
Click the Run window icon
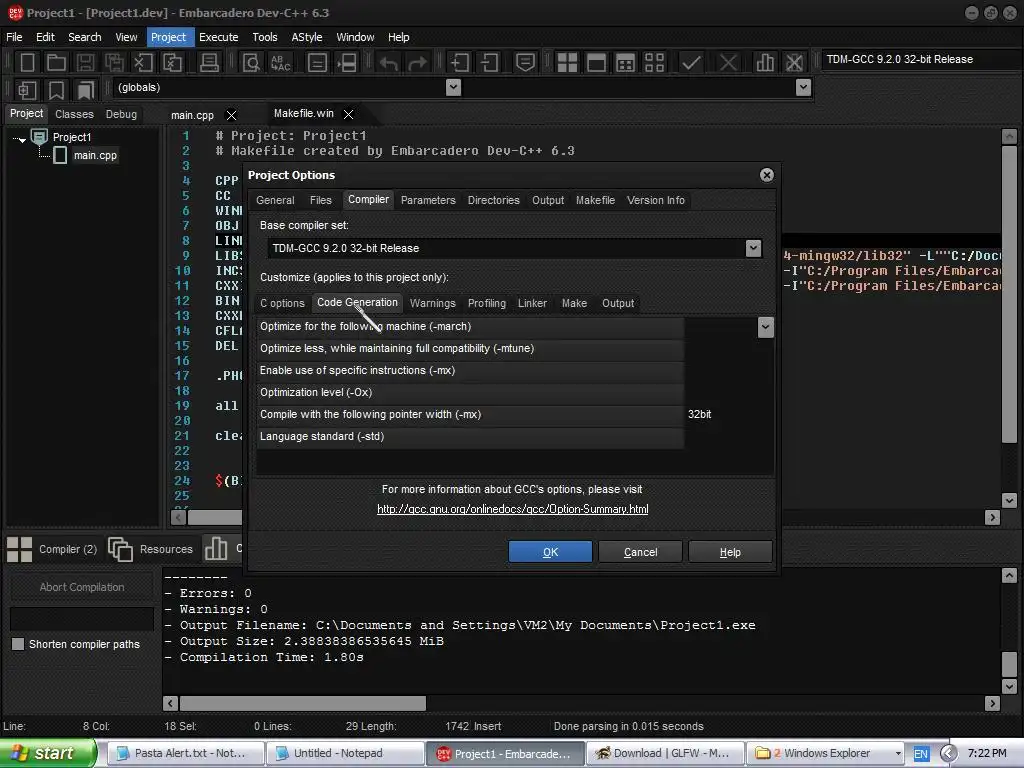(596, 63)
